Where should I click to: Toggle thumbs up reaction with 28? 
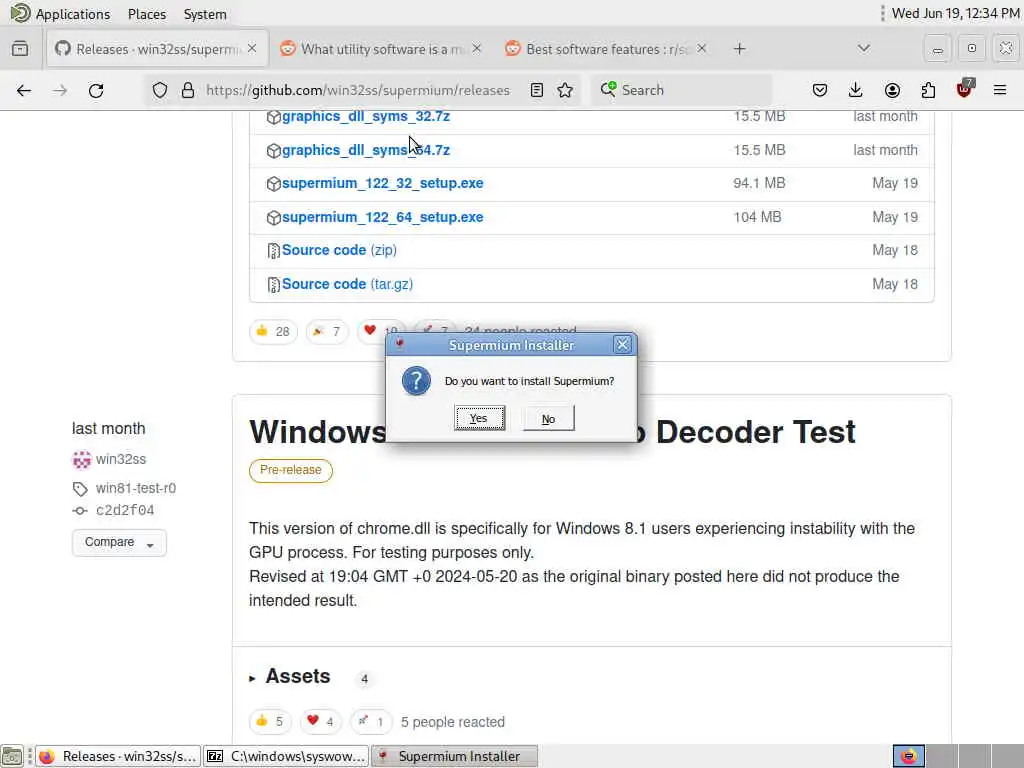[273, 332]
